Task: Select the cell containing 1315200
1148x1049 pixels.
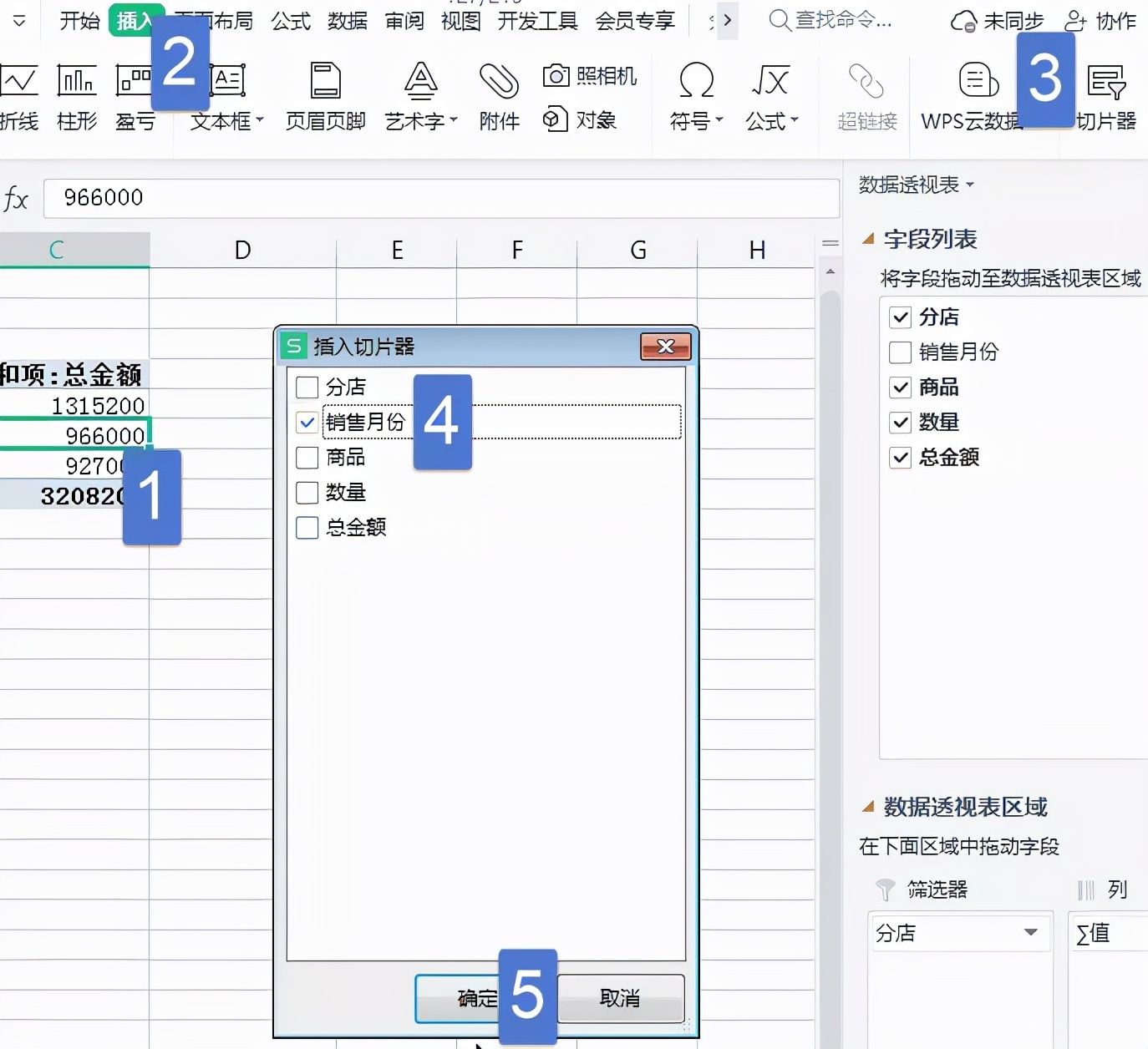Action: coord(74,406)
